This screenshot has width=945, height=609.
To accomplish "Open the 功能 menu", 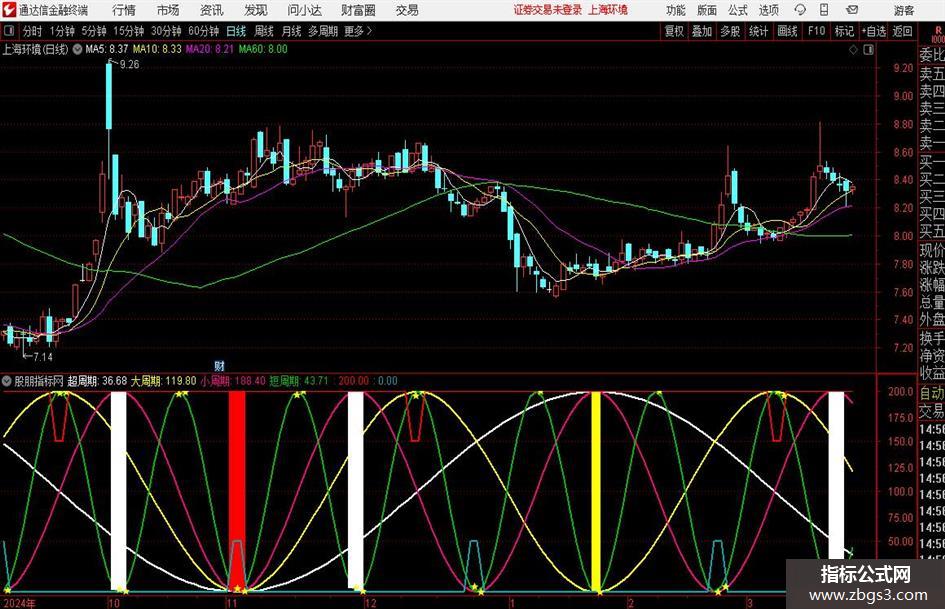I will pos(676,10).
